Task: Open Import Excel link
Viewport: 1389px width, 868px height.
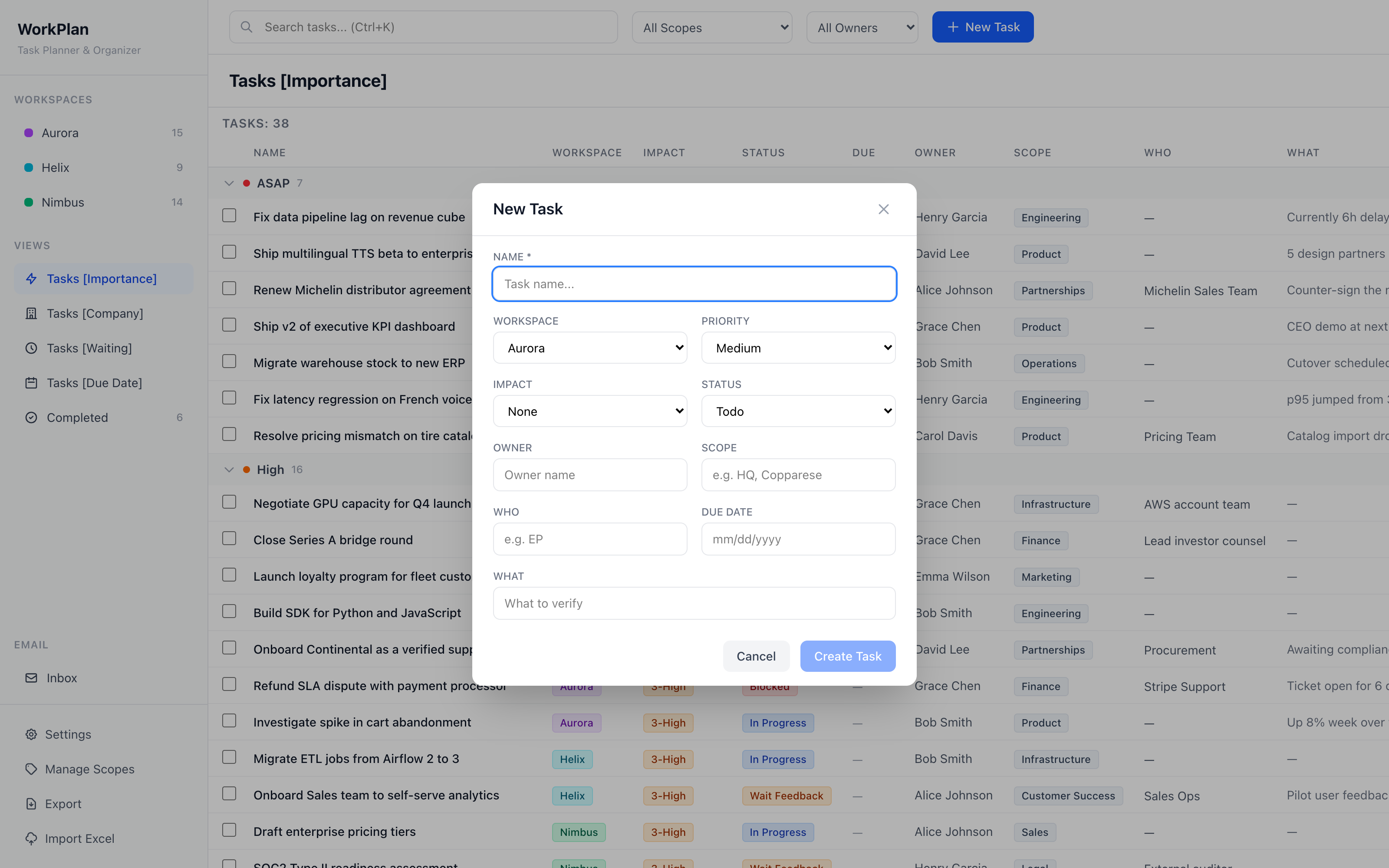Action: pyautogui.click(x=103, y=839)
